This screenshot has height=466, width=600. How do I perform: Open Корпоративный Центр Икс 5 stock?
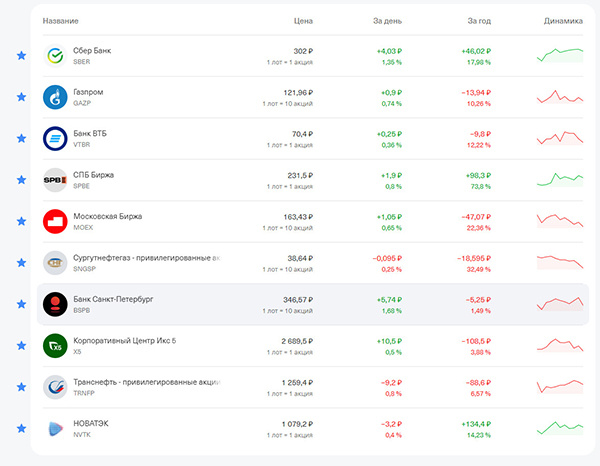124,341
